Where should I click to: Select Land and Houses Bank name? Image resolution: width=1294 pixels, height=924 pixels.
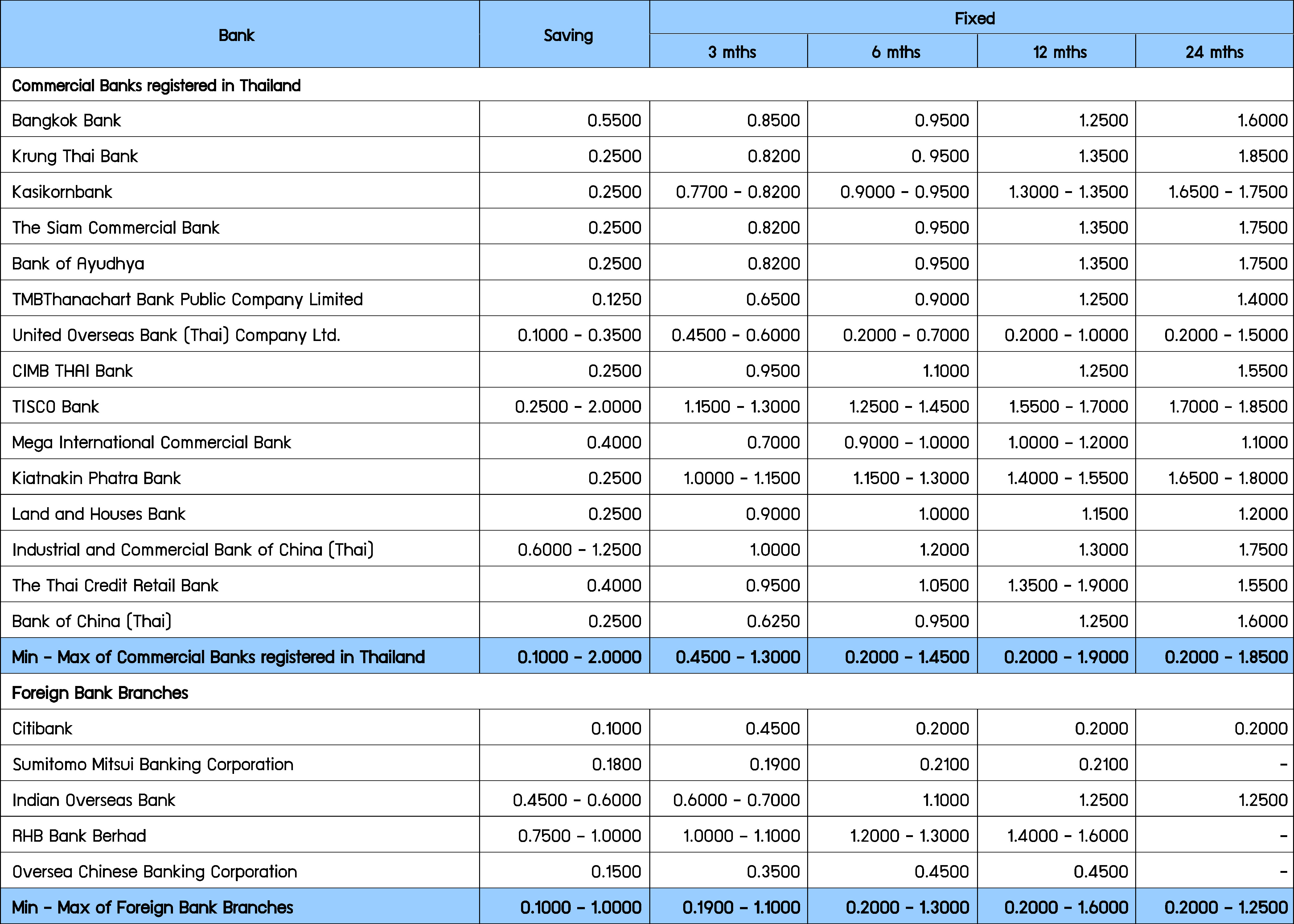coord(98,514)
